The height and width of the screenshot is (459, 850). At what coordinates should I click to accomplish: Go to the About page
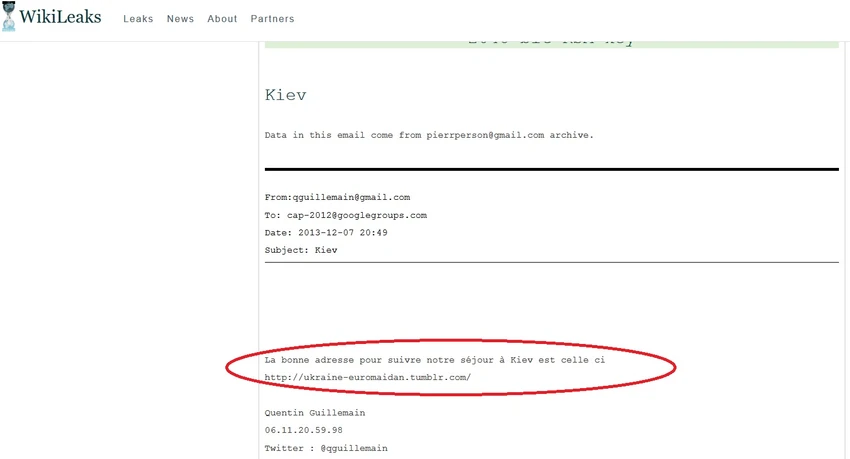tap(222, 18)
